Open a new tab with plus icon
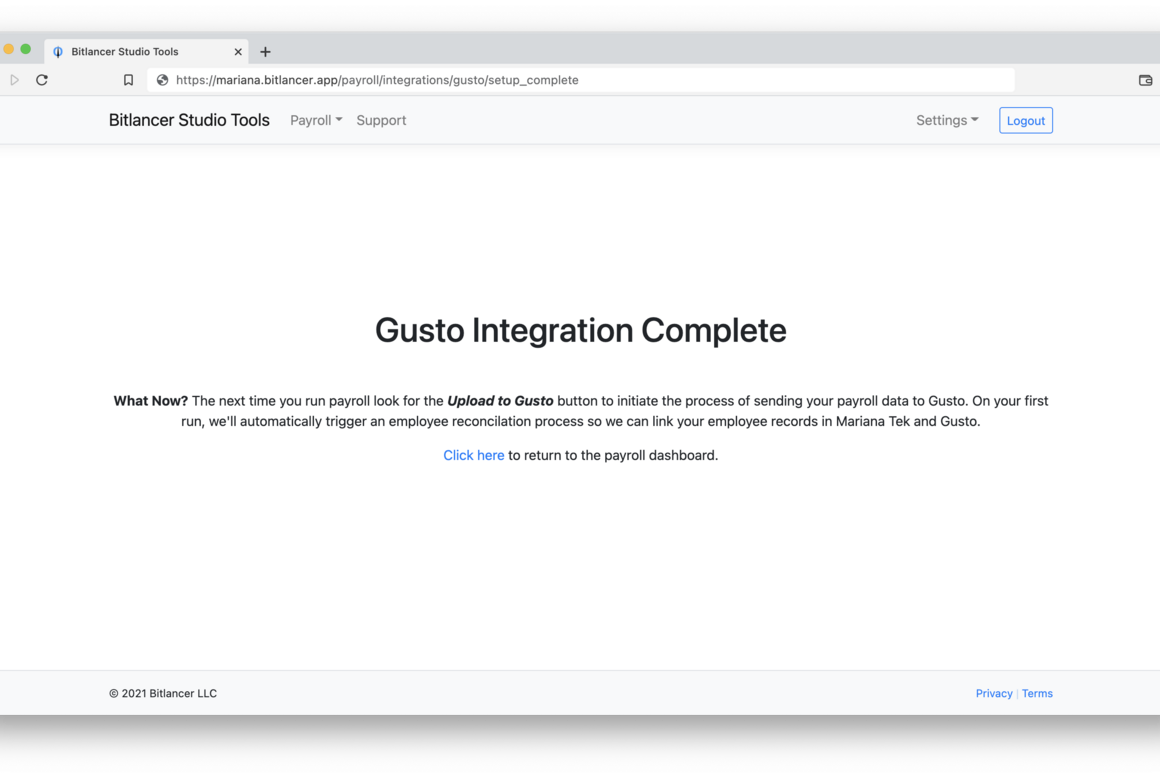The width and height of the screenshot is (1160, 778). click(x=266, y=52)
